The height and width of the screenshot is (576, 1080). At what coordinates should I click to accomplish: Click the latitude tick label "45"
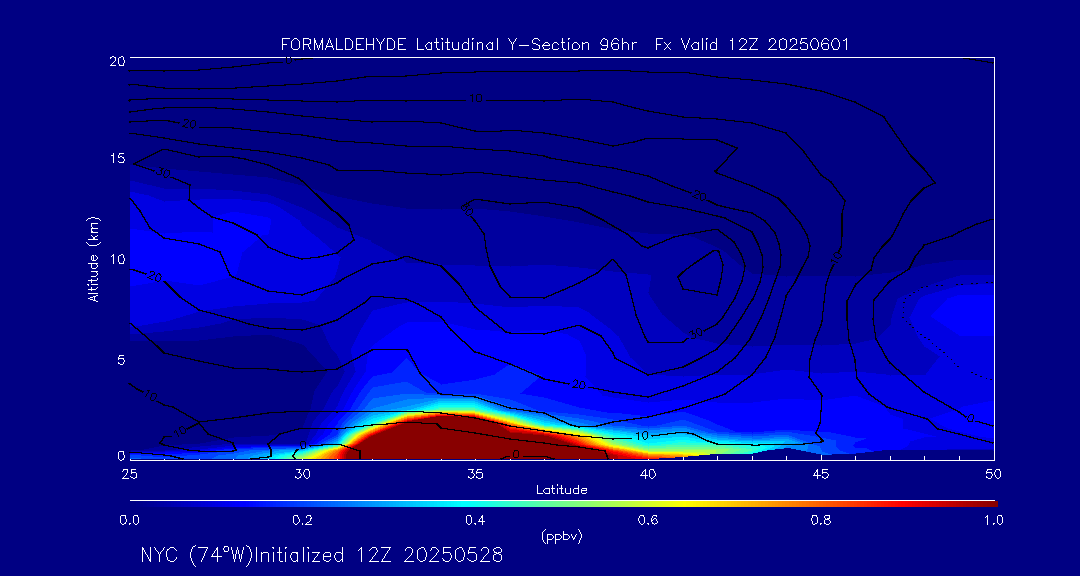pyautogui.click(x=820, y=473)
